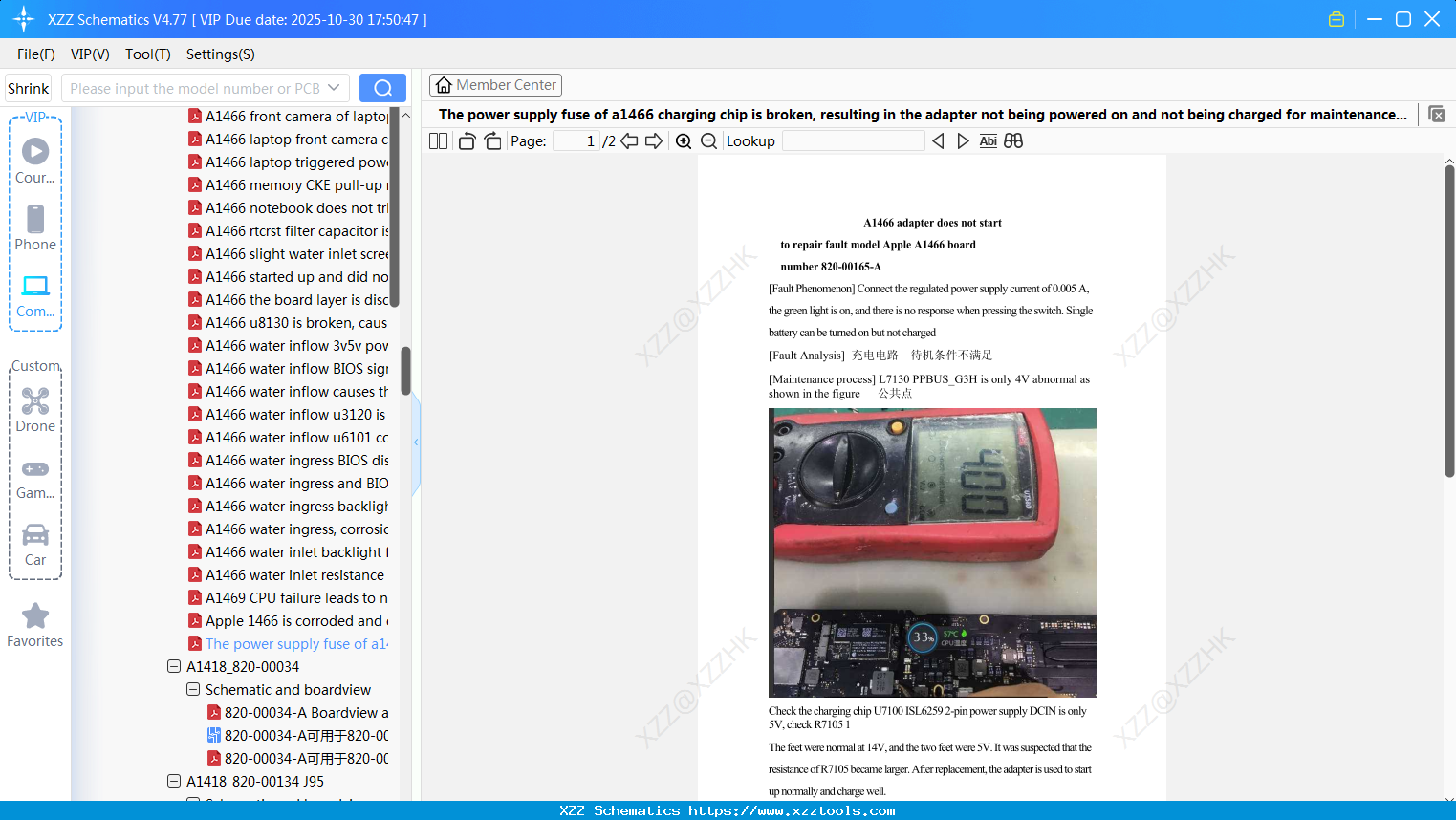Click the Page number input box
Image resolution: width=1456 pixels, height=820 pixels.
pyautogui.click(x=576, y=140)
